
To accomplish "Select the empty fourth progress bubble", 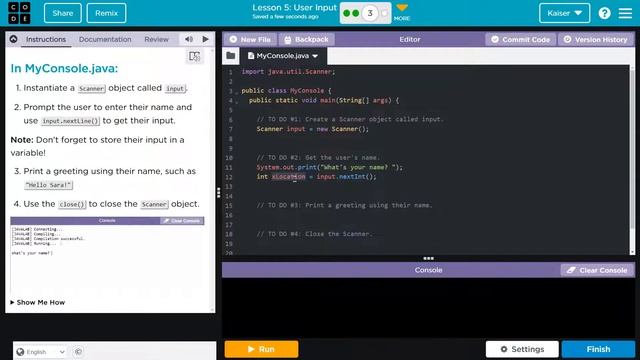I will [x=384, y=13].
